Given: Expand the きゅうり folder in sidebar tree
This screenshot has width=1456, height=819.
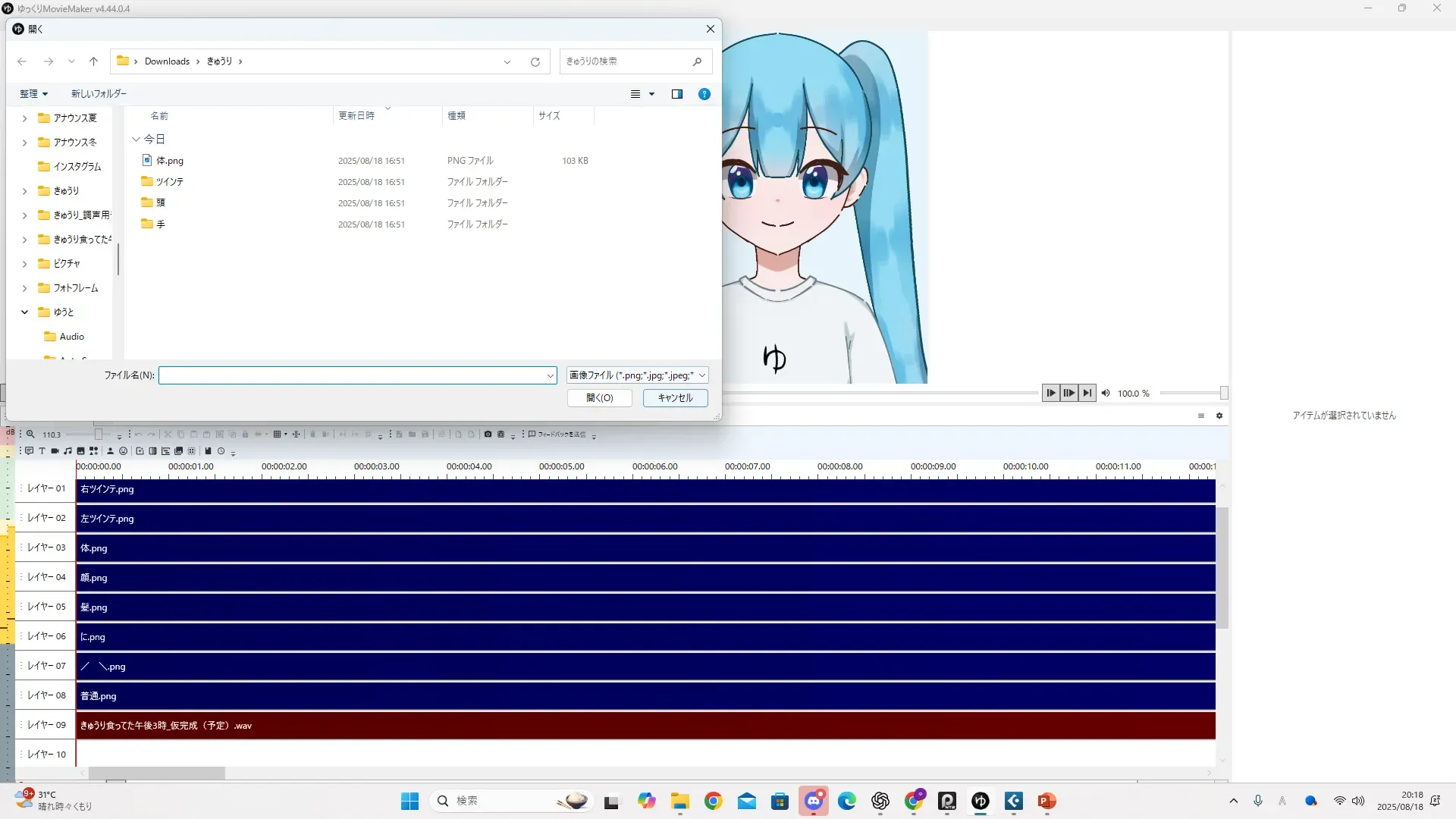Looking at the screenshot, I should pos(24,191).
